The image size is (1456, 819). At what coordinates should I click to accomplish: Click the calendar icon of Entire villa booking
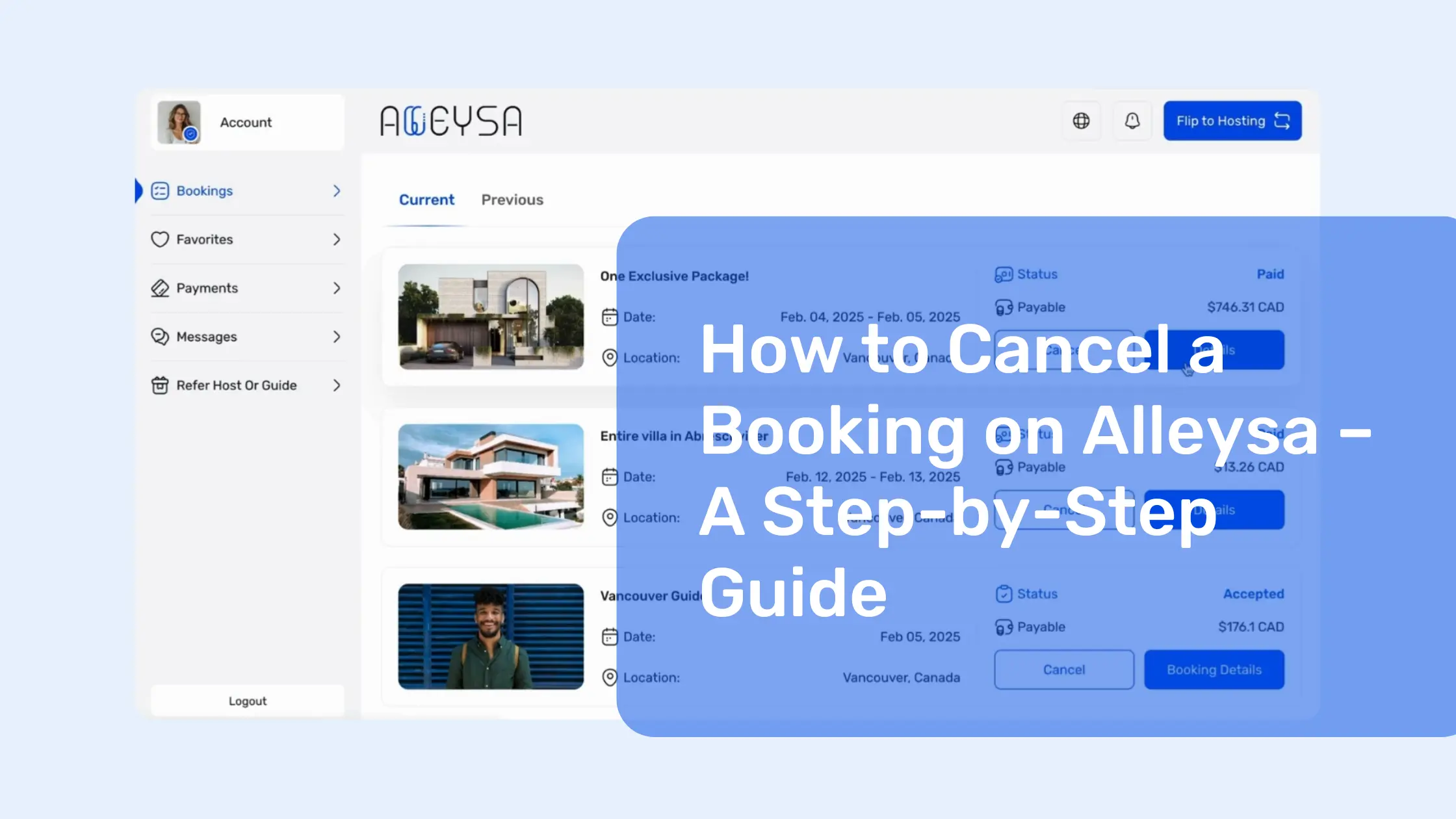pos(610,477)
